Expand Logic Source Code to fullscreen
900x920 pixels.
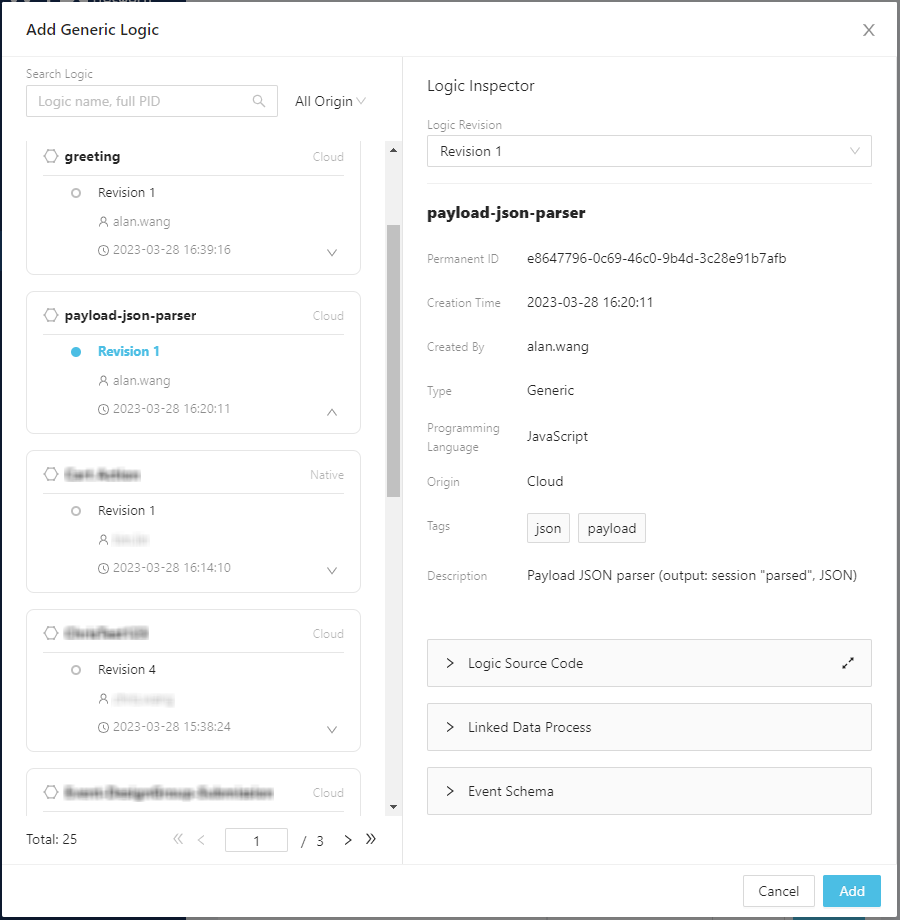point(848,663)
